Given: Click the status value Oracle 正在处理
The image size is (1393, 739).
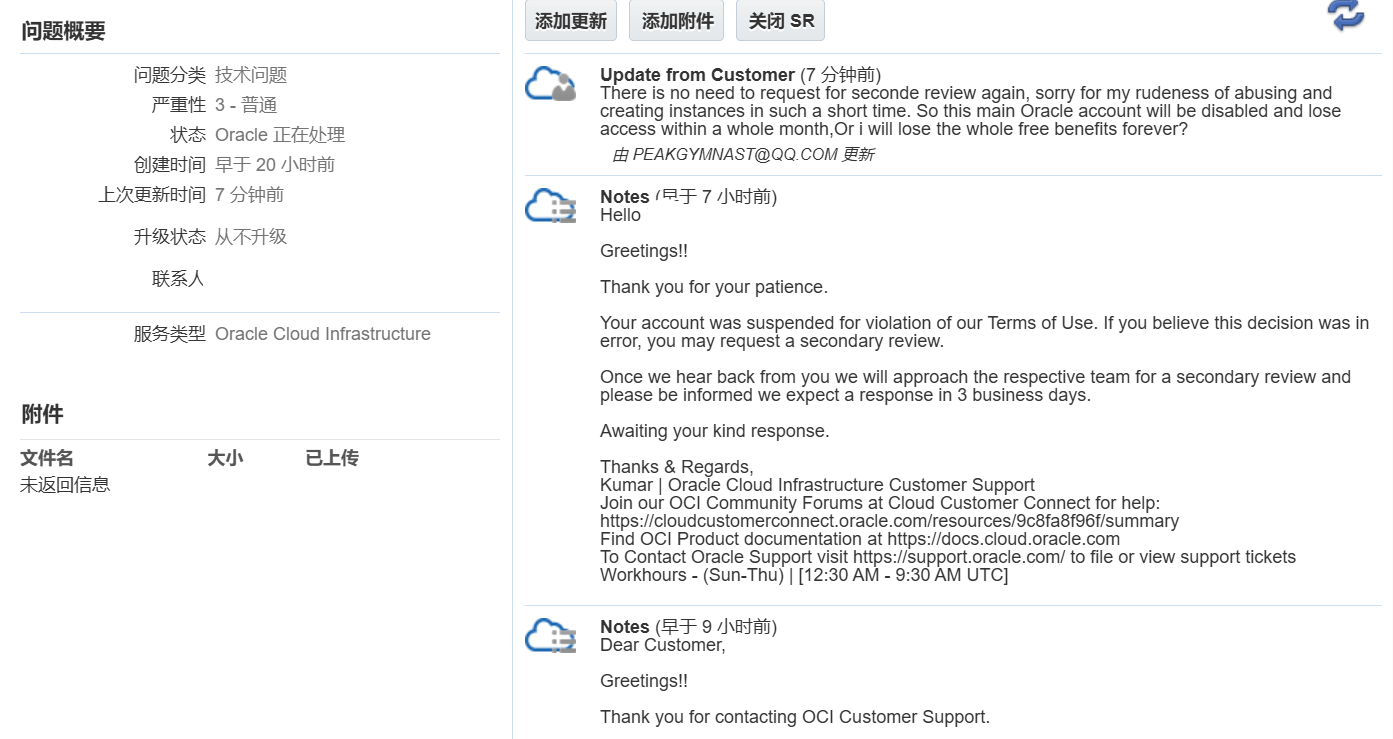Looking at the screenshot, I should (x=280, y=135).
